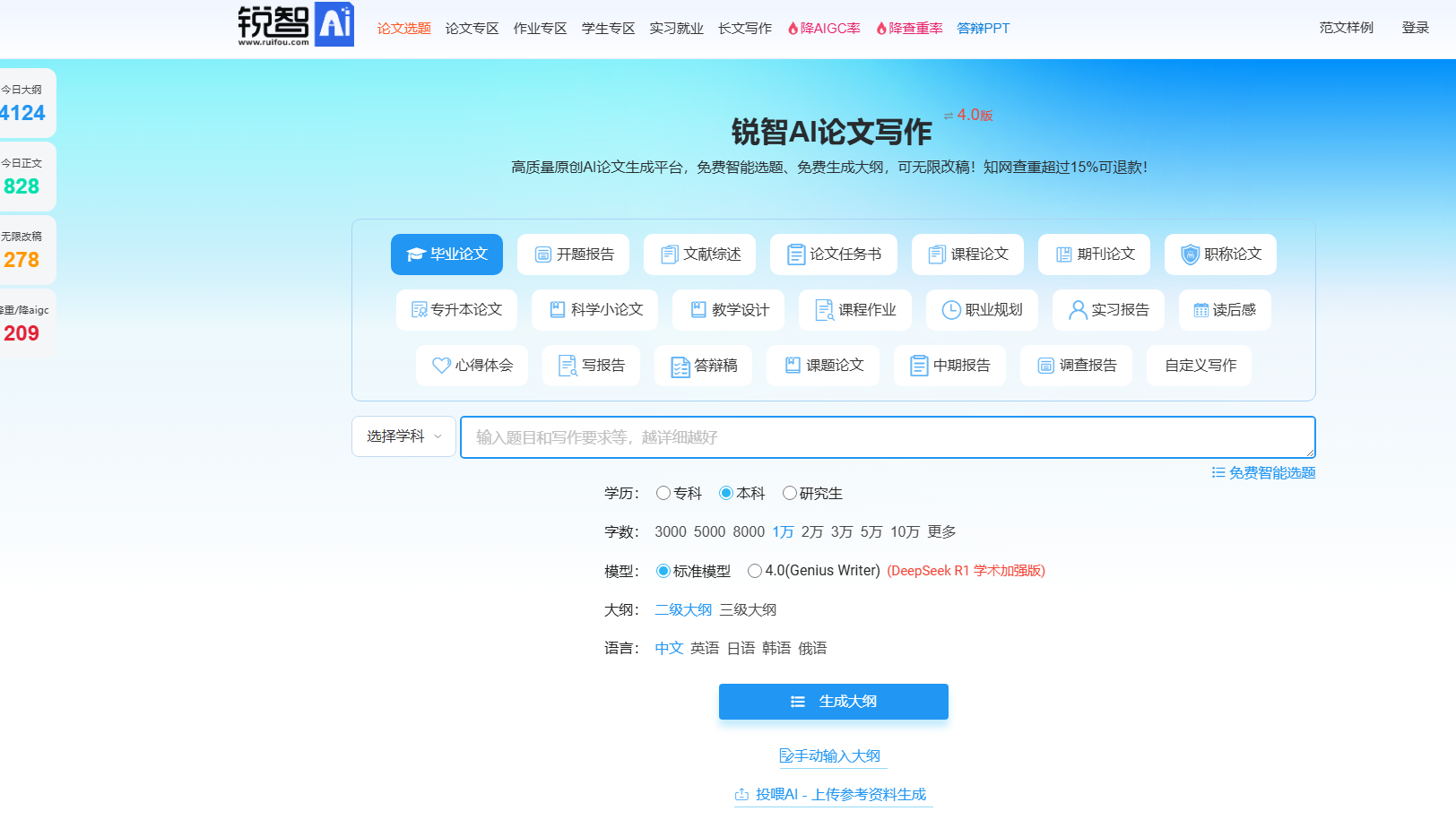
Task: Select 中文 language
Action: (x=669, y=649)
